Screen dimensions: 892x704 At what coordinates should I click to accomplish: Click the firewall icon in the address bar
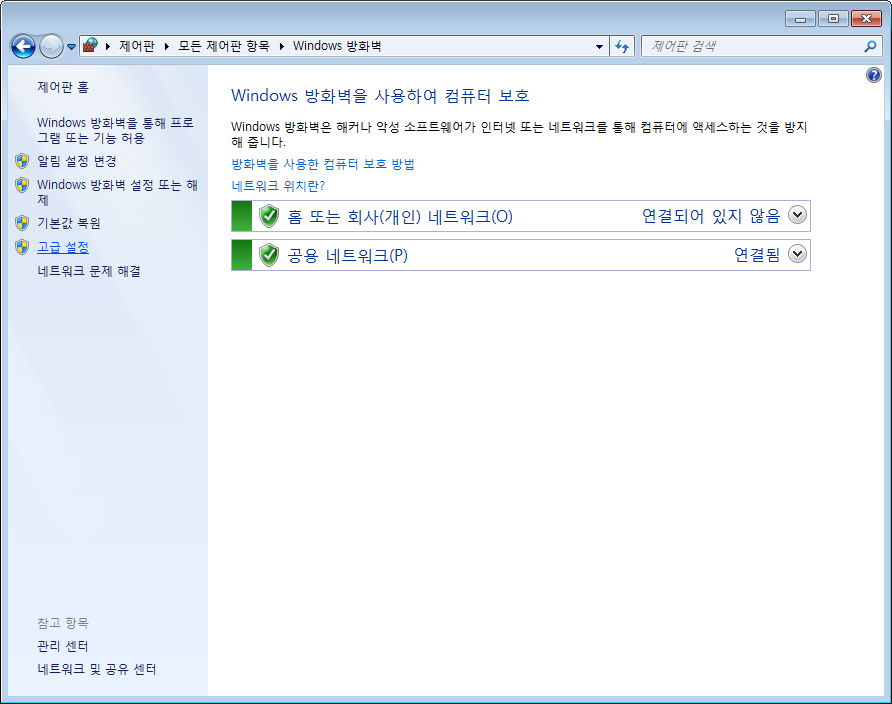90,45
